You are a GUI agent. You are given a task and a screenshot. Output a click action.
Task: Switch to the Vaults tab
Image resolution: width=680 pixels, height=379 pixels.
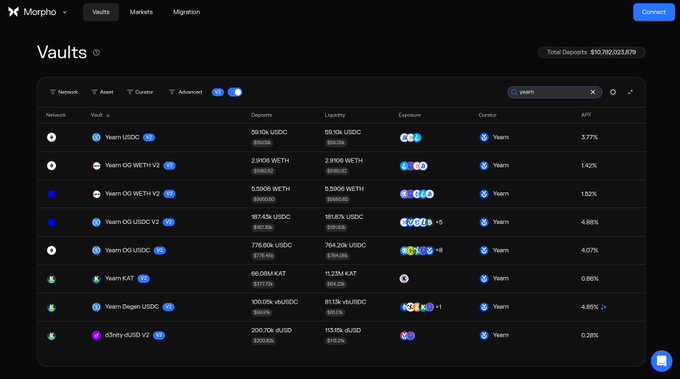101,12
